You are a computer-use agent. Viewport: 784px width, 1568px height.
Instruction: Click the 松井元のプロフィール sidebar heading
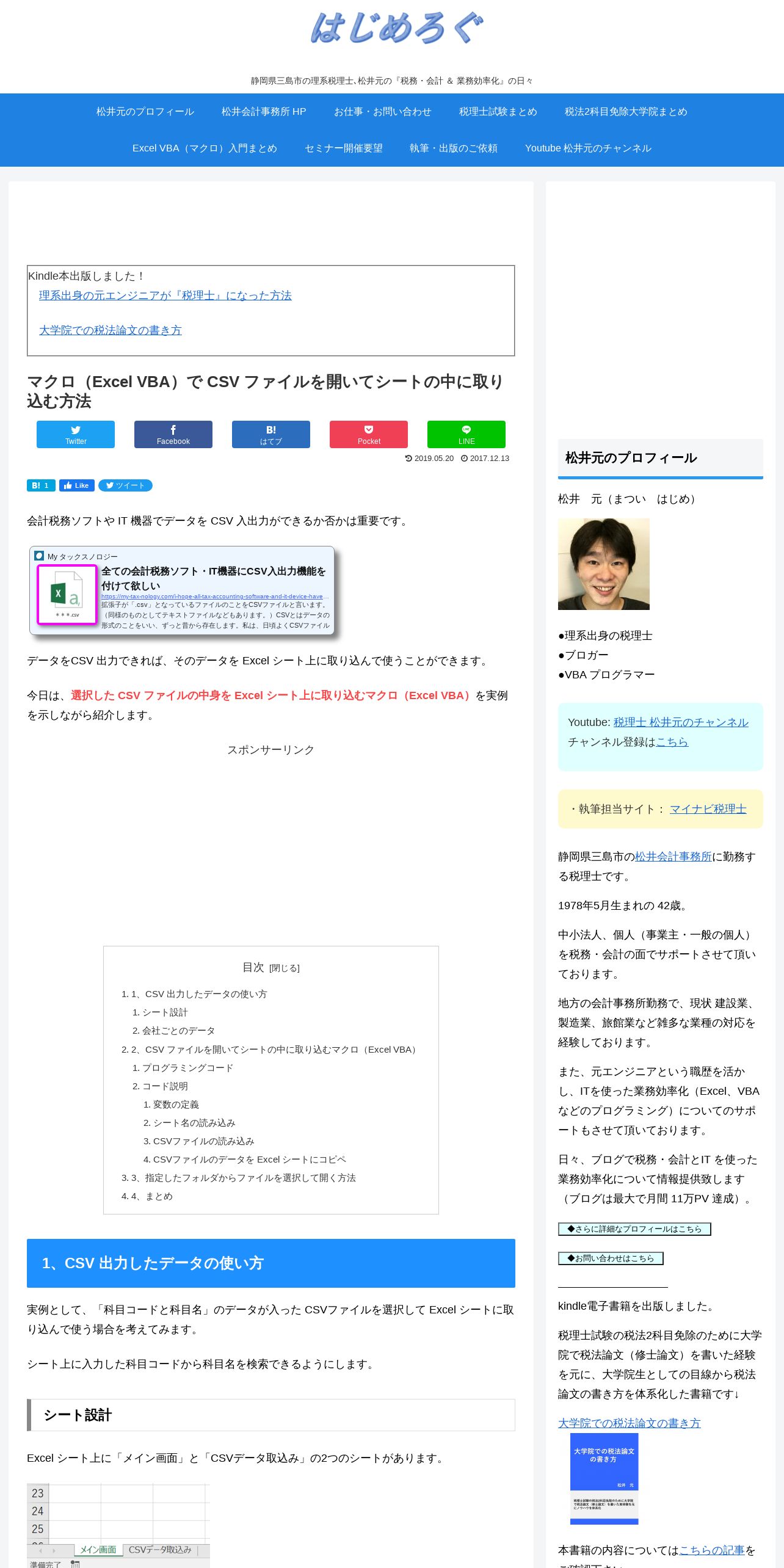pos(661,459)
